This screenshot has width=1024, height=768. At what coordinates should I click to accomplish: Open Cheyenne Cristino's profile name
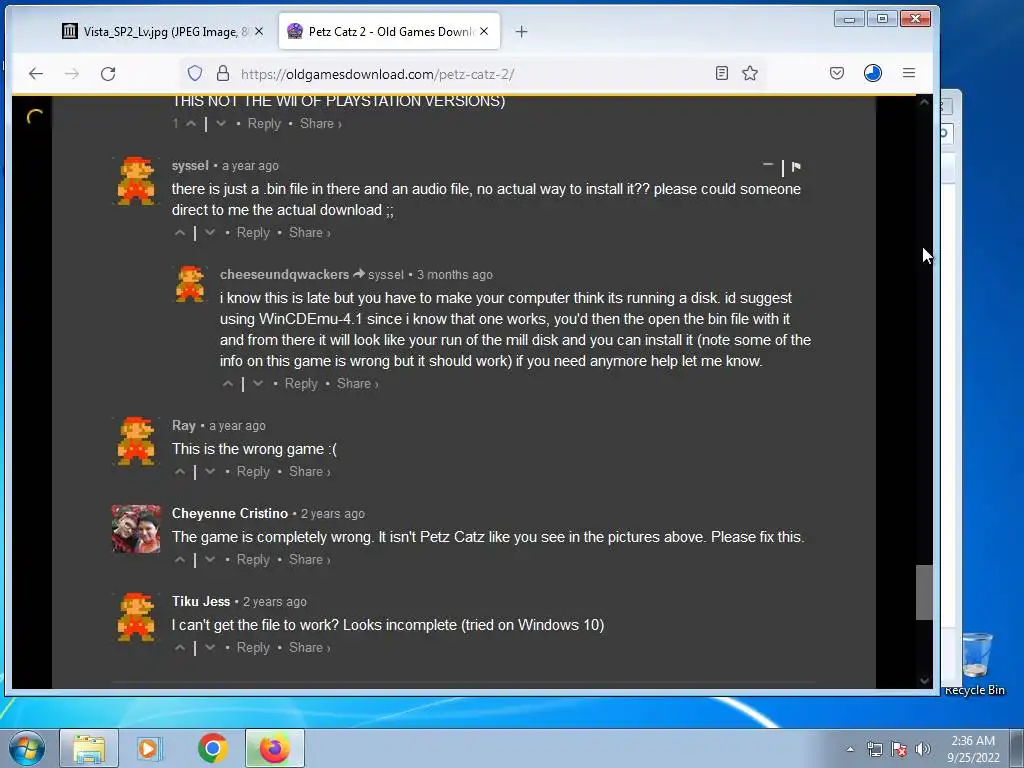tap(230, 513)
